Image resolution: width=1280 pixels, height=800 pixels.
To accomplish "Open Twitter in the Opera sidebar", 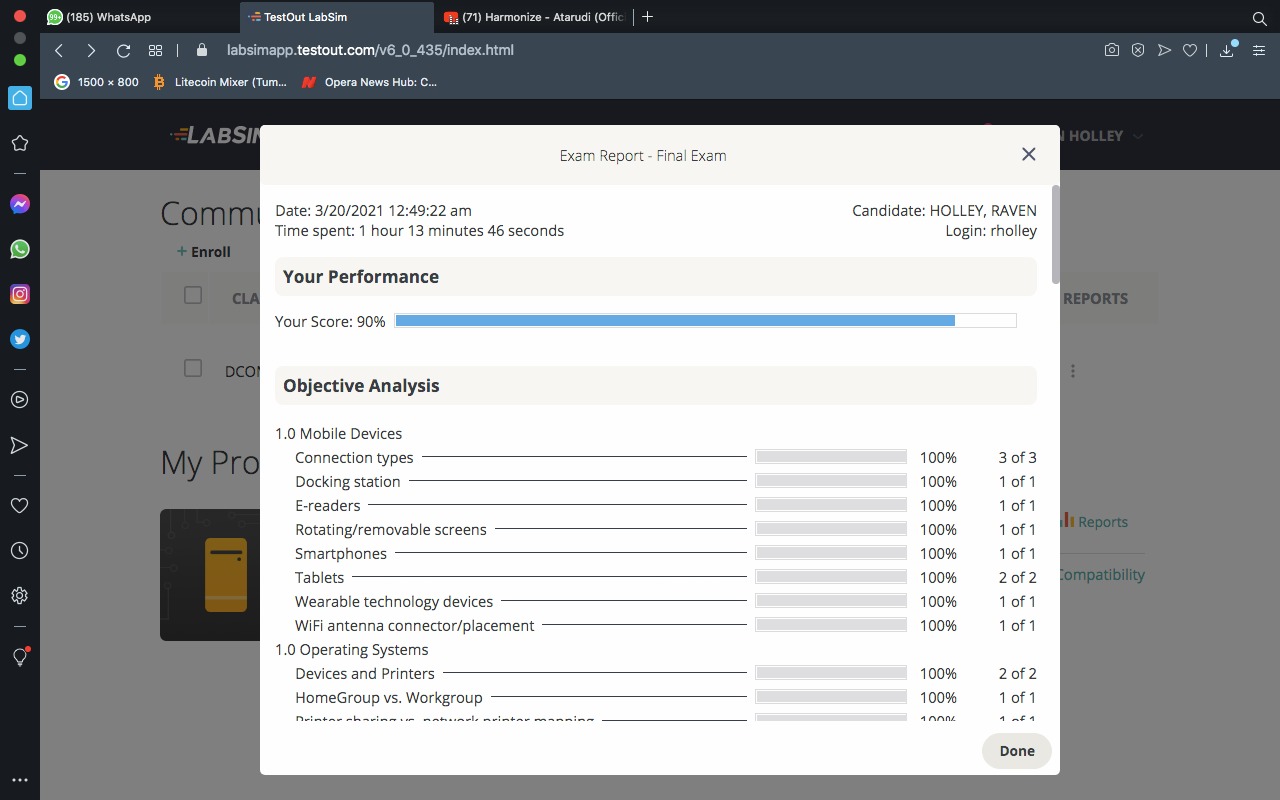I will [19, 339].
